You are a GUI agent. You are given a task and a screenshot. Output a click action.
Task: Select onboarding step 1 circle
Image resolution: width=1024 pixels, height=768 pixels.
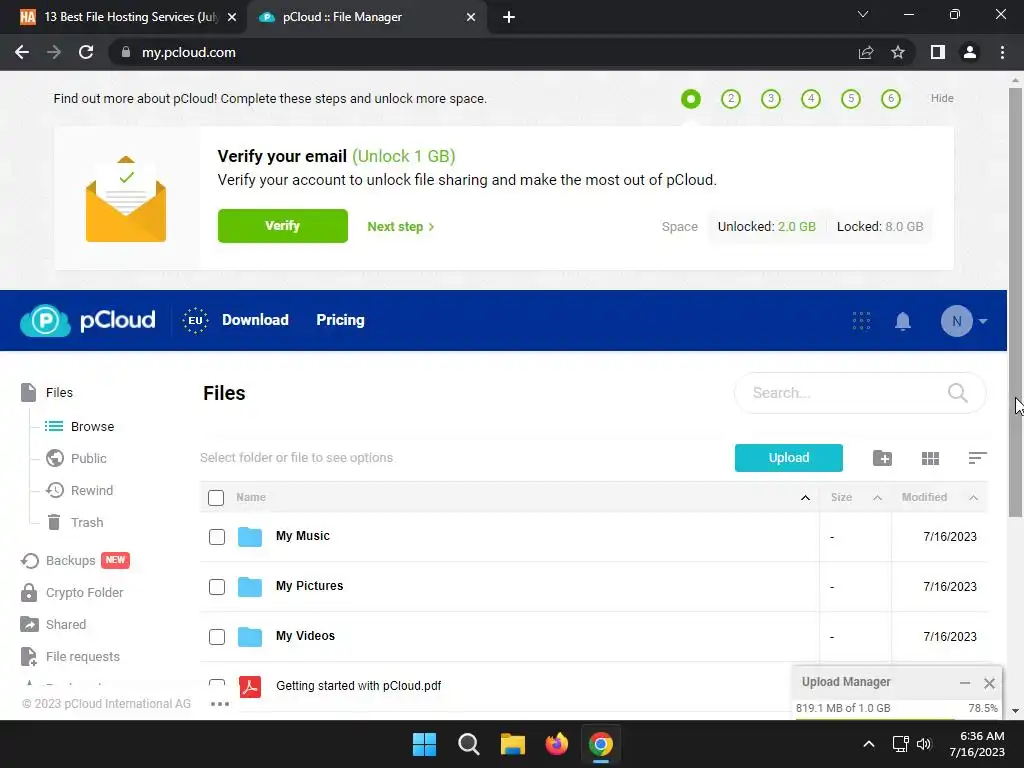pos(690,99)
